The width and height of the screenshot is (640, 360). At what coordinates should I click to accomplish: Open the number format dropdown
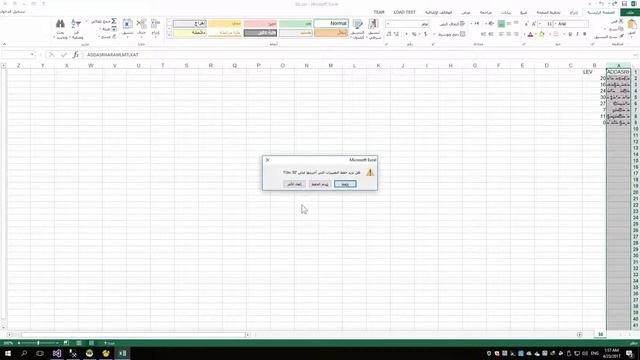click(x=388, y=24)
